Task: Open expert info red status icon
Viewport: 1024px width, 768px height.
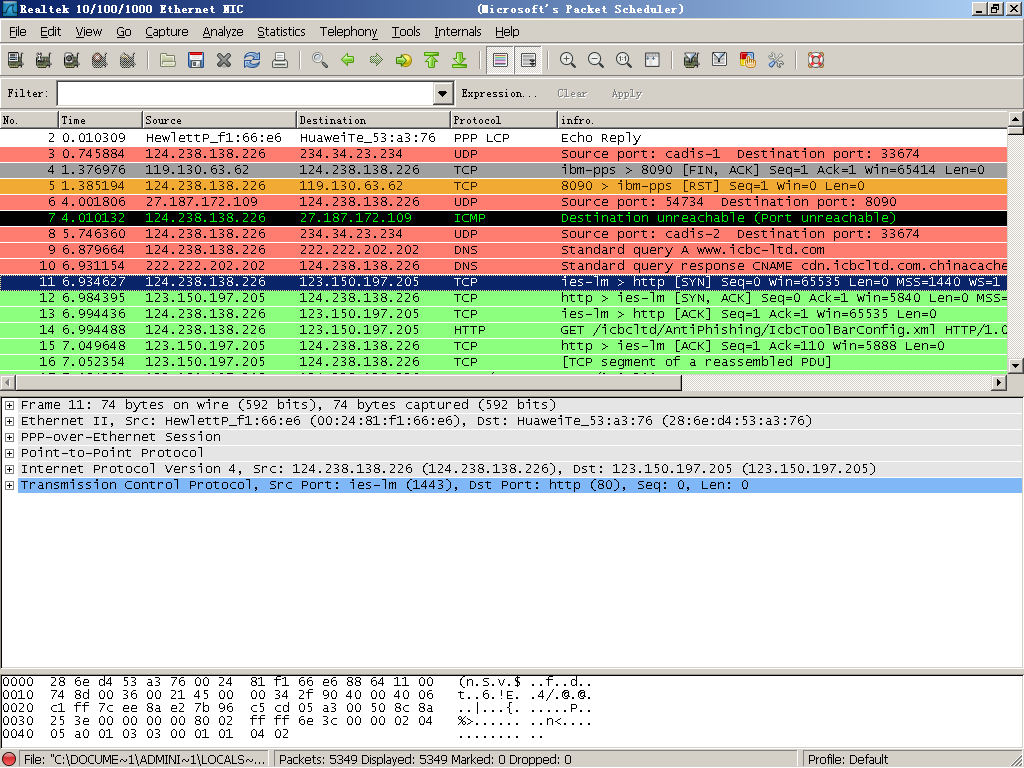Action: (x=10, y=760)
